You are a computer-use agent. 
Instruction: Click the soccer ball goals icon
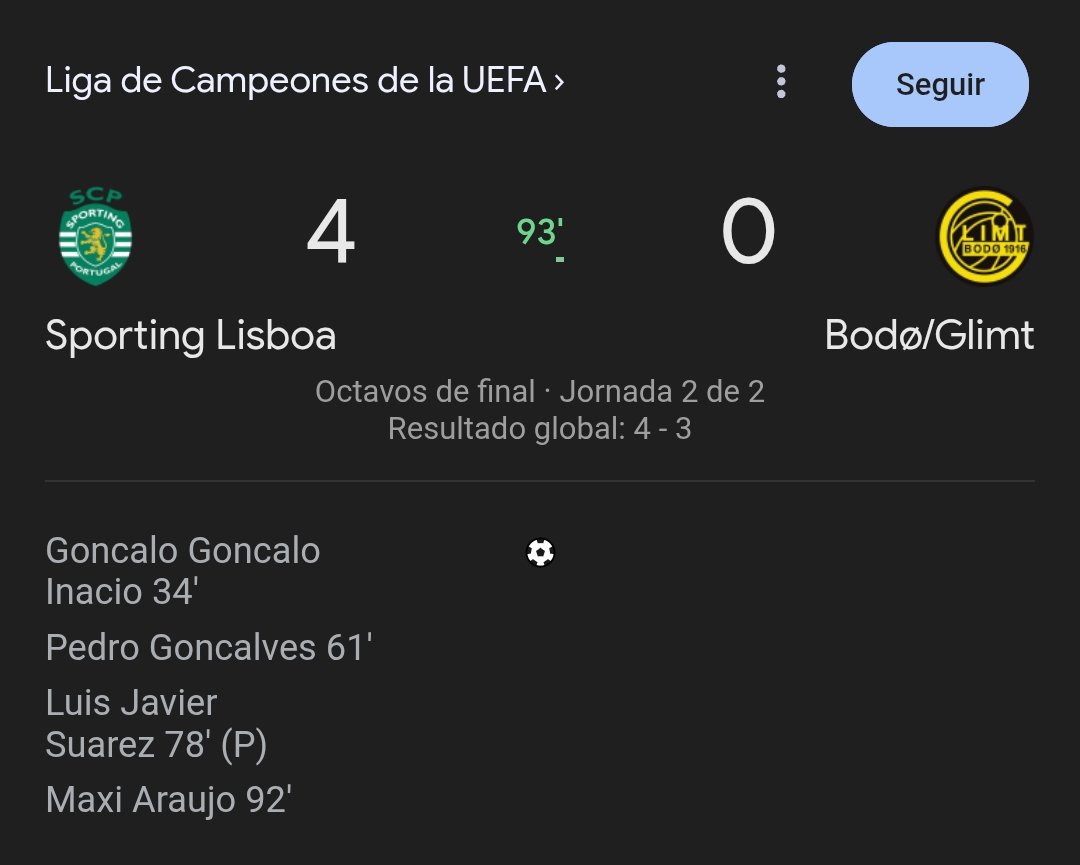coord(541,552)
